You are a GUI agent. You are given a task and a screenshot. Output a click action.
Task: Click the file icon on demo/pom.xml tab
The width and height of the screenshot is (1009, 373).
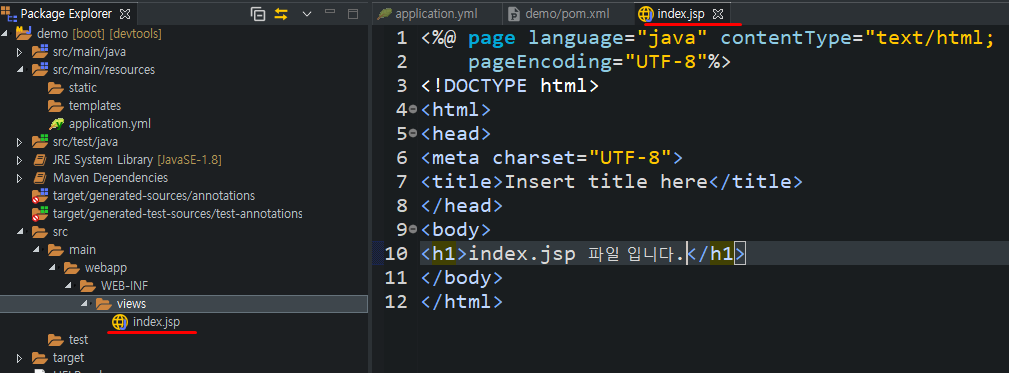514,14
